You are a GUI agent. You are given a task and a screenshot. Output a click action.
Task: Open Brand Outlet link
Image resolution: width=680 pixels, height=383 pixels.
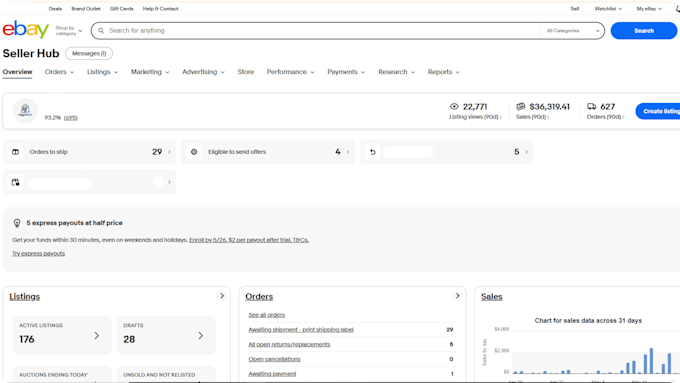86,9
